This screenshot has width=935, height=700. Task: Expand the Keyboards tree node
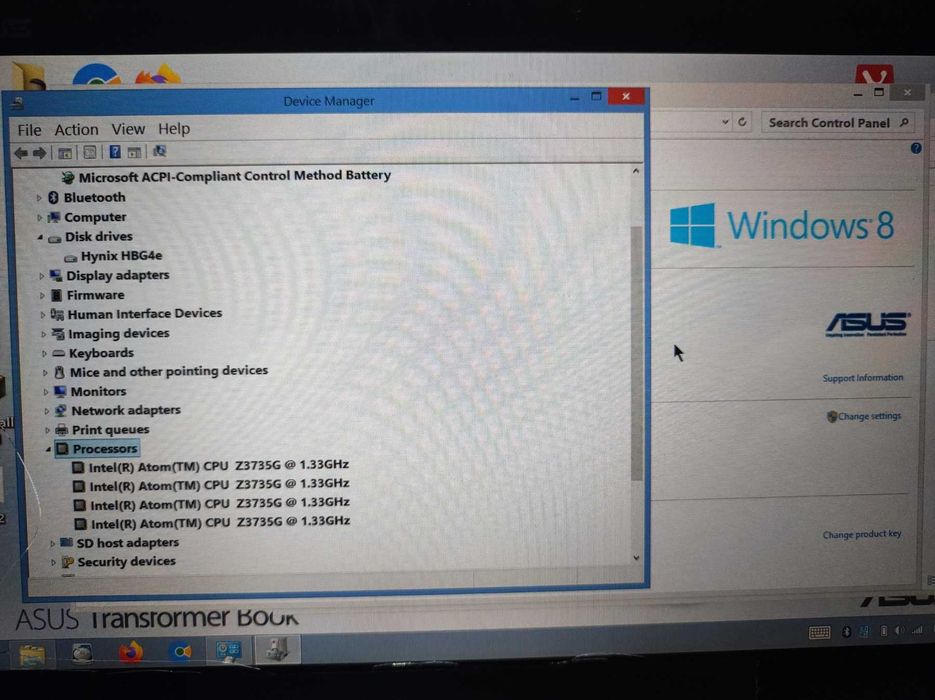(x=44, y=354)
